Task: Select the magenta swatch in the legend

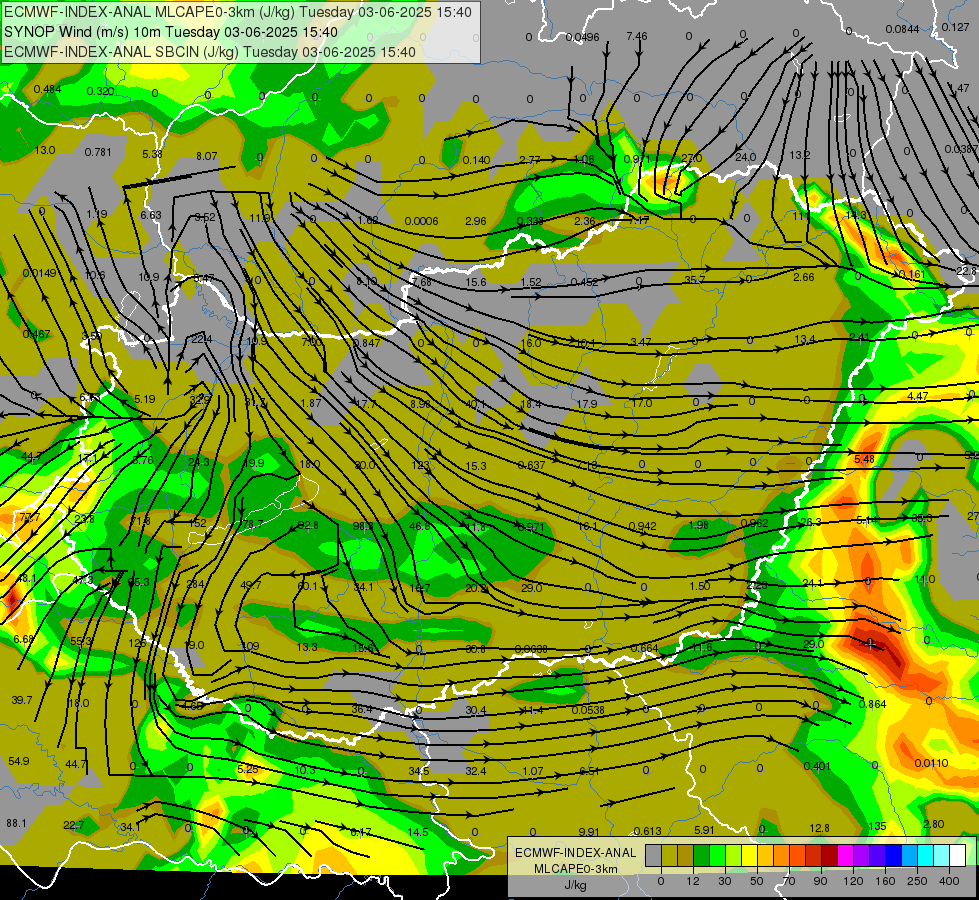Action: [845, 855]
